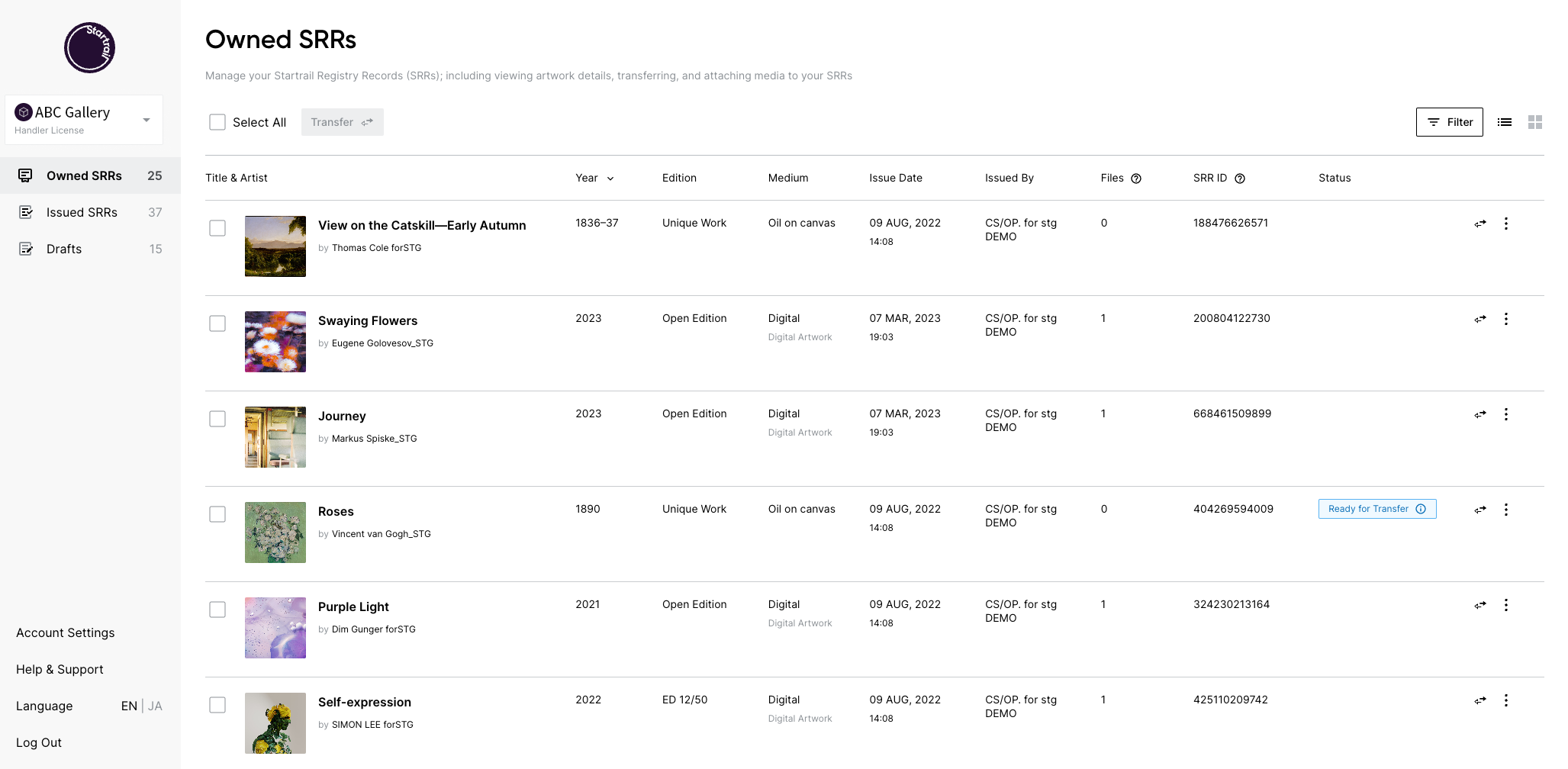Click transfer icon for View on the Catskill row

coord(1480,224)
